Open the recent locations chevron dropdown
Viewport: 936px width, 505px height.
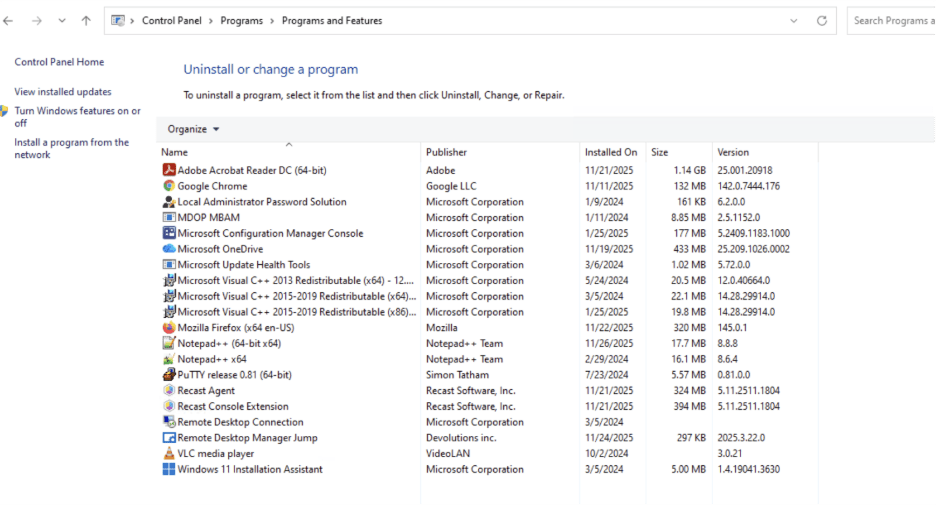(x=62, y=21)
